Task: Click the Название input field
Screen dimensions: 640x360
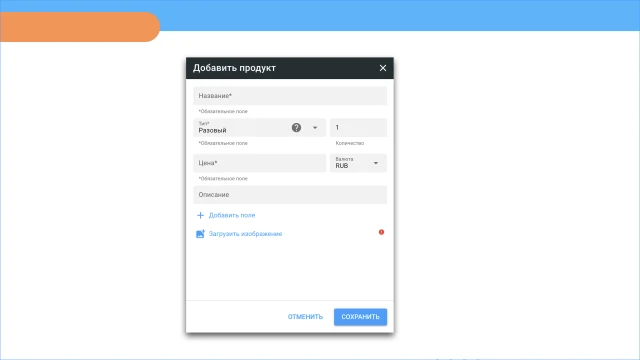Action: click(290, 96)
